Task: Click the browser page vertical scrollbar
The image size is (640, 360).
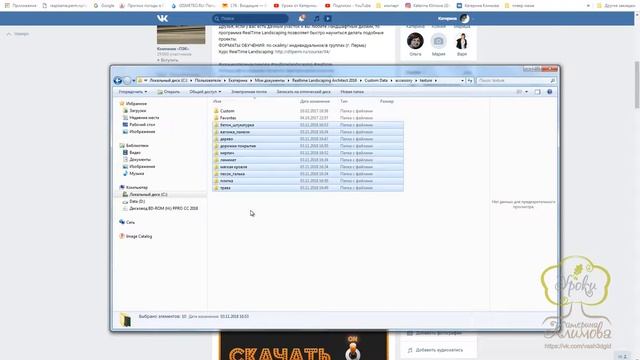Action: [637, 85]
